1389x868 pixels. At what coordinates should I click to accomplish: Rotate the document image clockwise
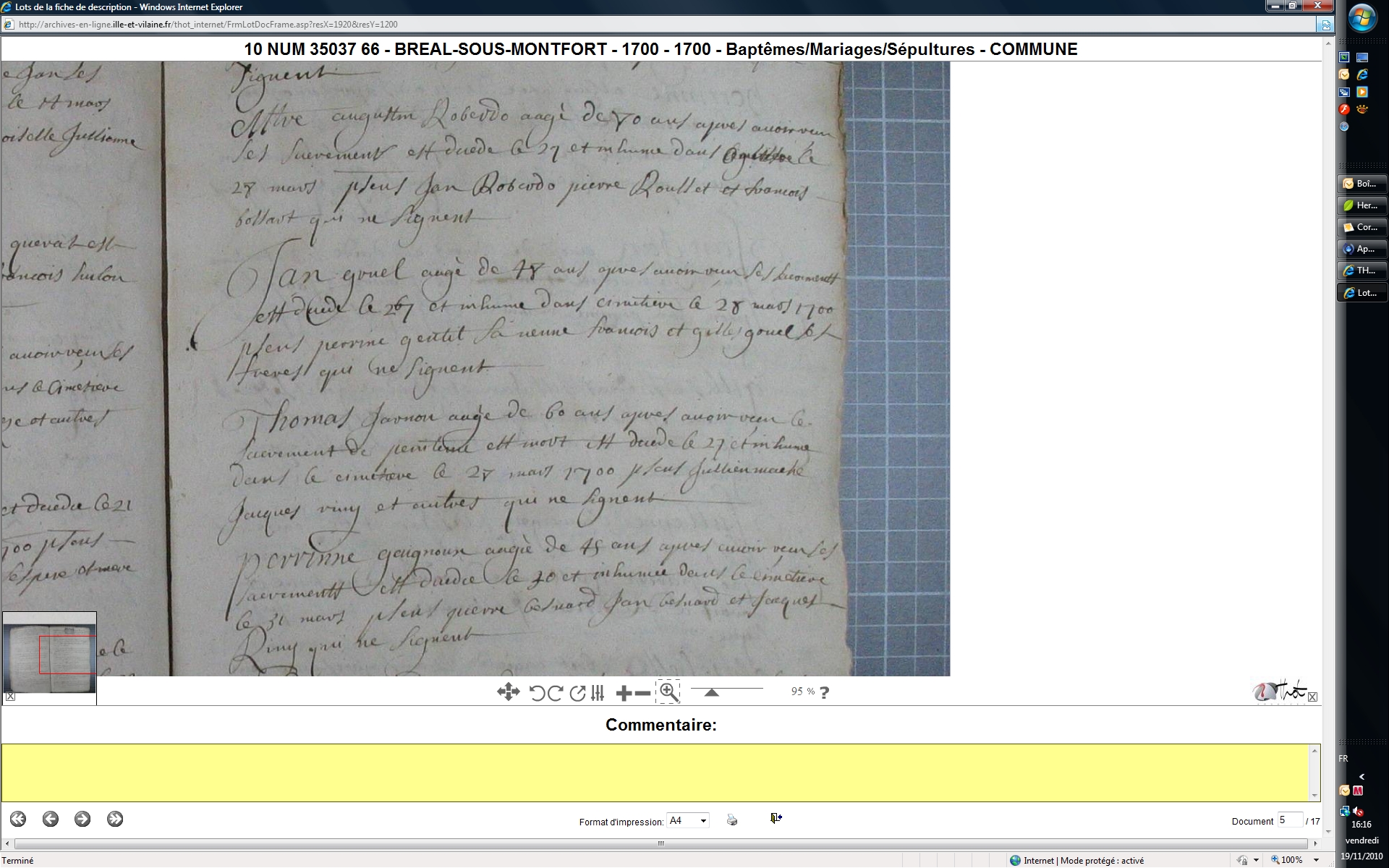point(556,693)
